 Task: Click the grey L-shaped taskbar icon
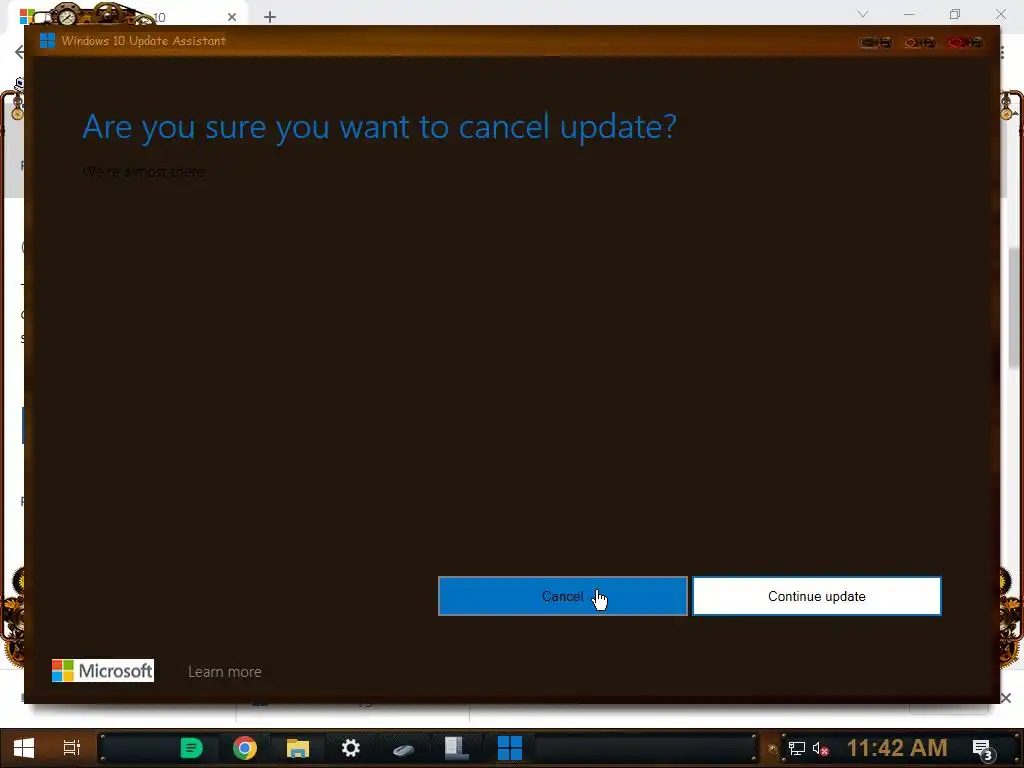(x=456, y=748)
